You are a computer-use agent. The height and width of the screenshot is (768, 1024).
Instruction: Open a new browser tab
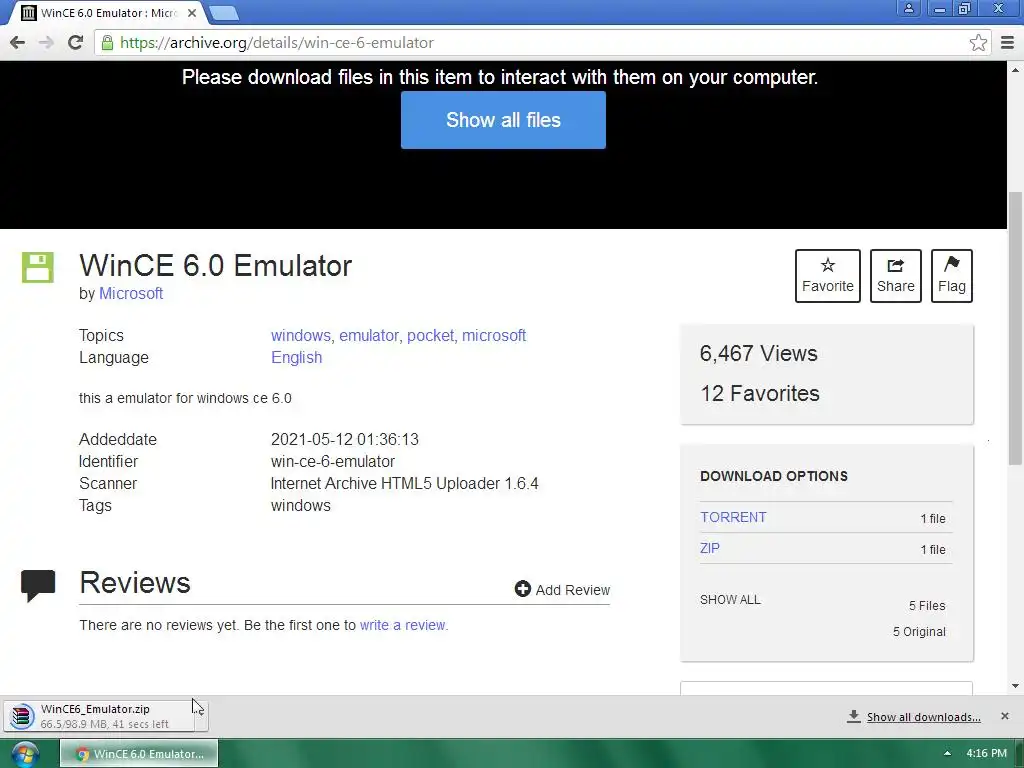(x=224, y=12)
